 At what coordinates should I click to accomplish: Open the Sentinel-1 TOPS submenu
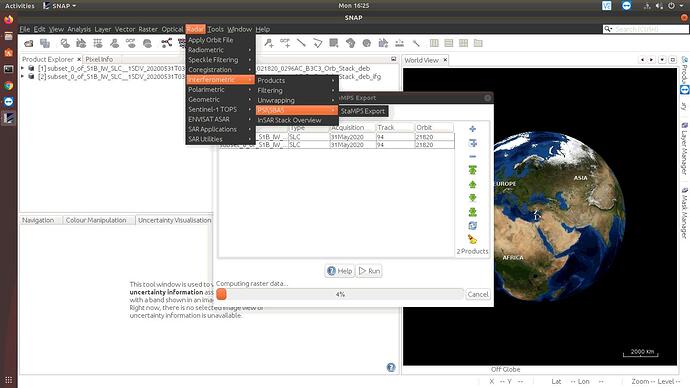pyautogui.click(x=220, y=109)
